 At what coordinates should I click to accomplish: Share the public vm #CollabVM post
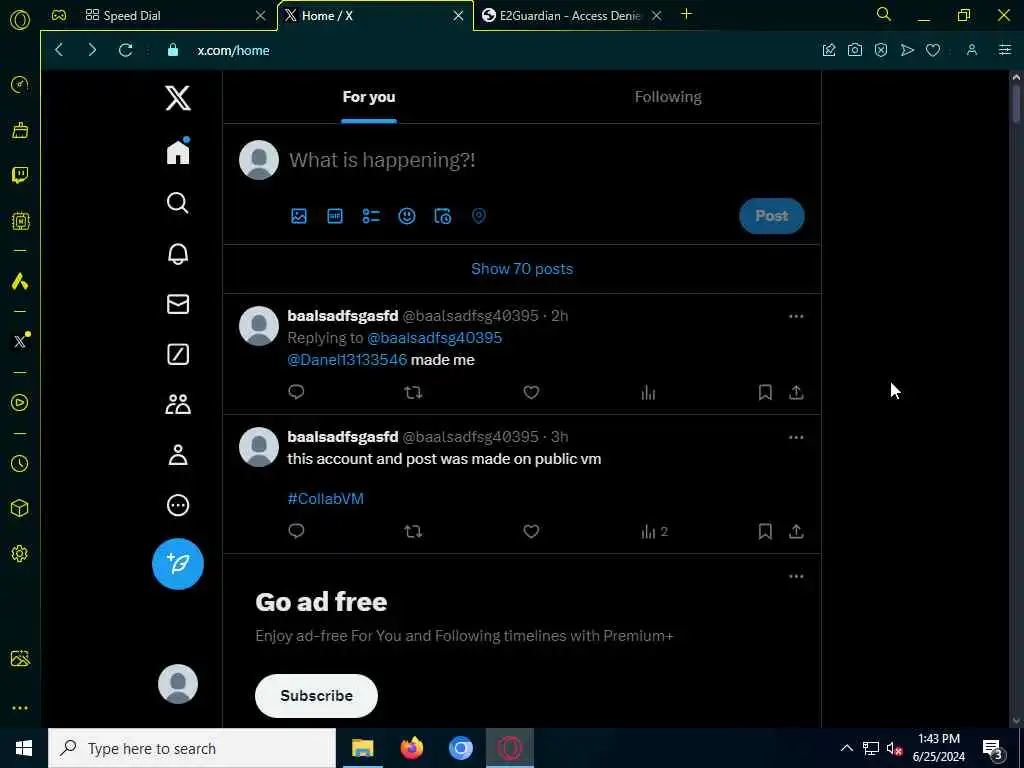pyautogui.click(x=796, y=531)
